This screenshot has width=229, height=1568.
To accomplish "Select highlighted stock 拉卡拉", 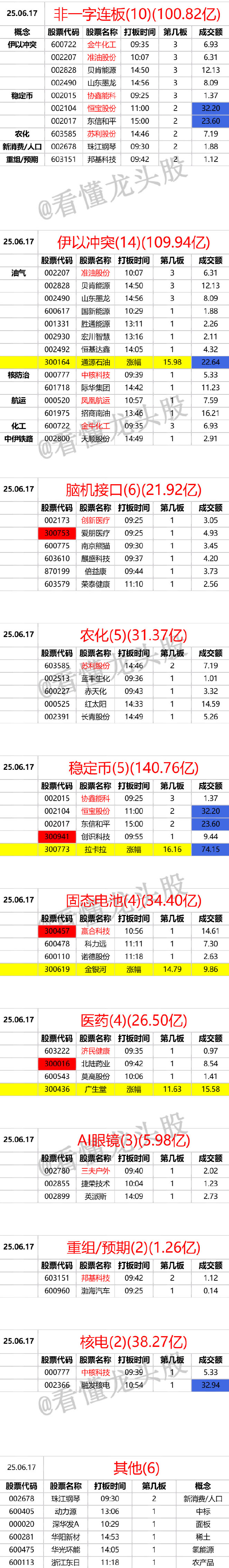I will pos(95,850).
